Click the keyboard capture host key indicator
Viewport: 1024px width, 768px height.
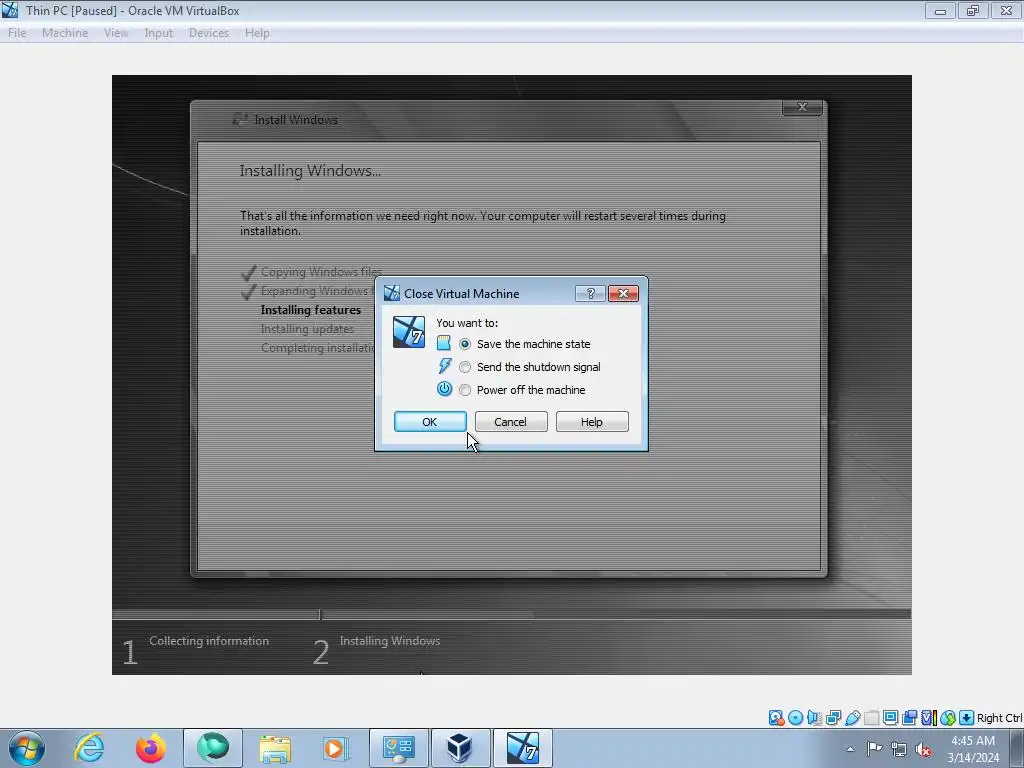(967, 718)
